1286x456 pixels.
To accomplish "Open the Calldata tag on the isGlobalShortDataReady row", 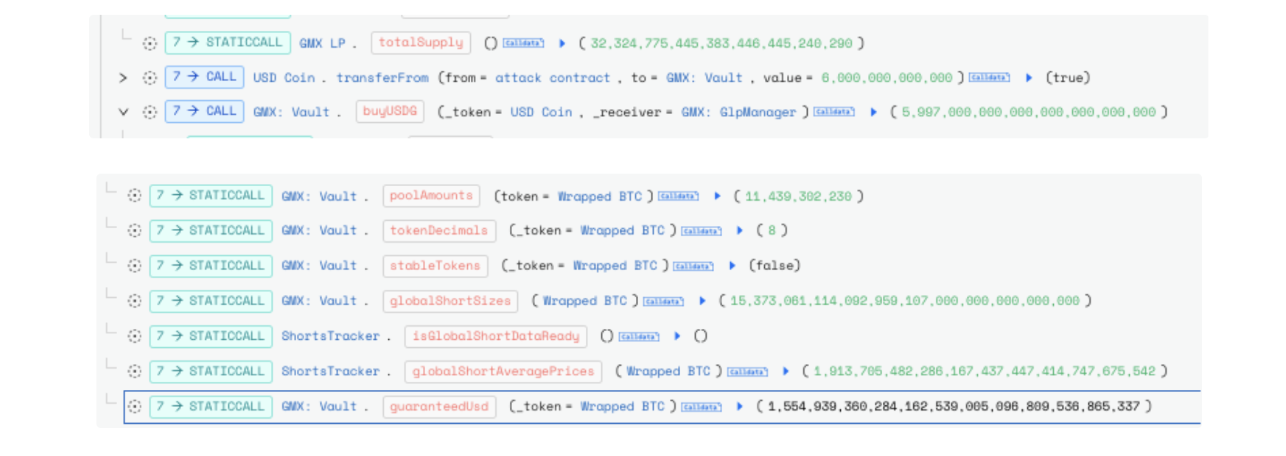I will pos(639,336).
